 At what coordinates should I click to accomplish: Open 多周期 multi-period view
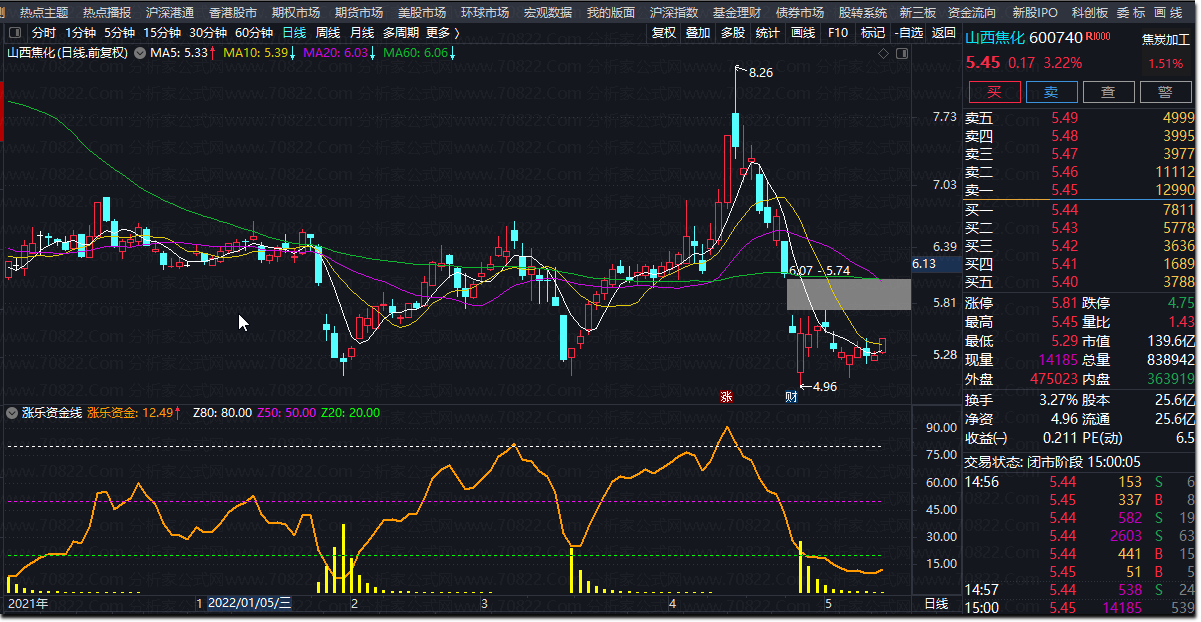(x=401, y=33)
